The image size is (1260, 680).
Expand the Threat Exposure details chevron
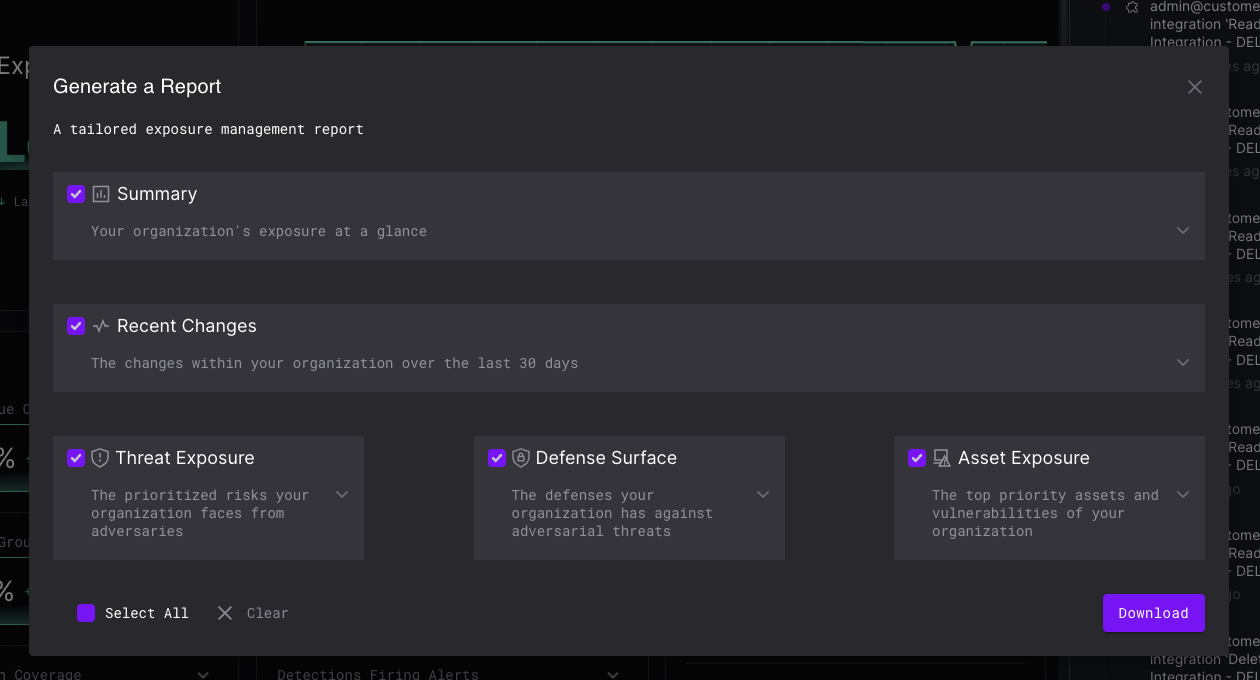342,495
